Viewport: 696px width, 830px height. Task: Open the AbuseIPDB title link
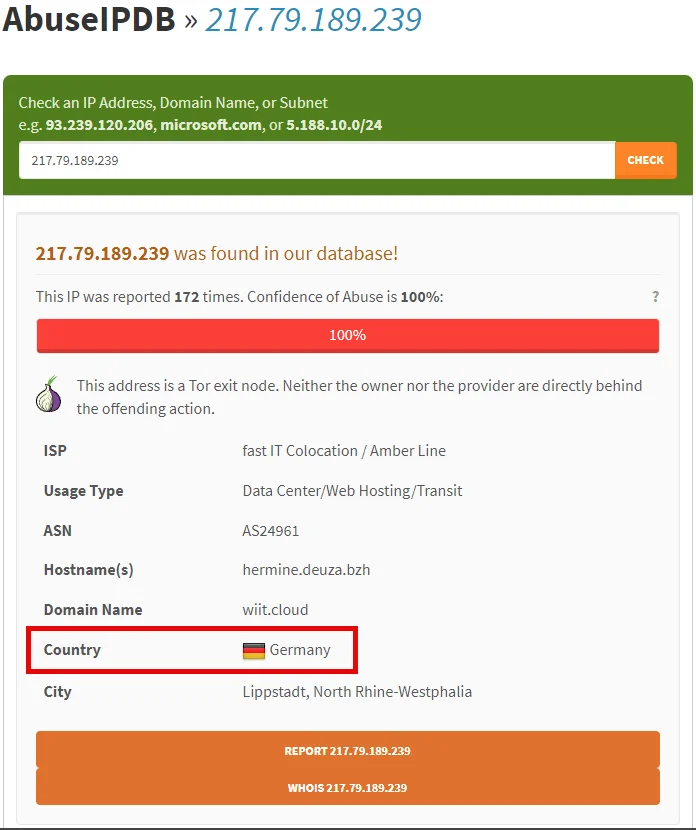pyautogui.click(x=90, y=19)
